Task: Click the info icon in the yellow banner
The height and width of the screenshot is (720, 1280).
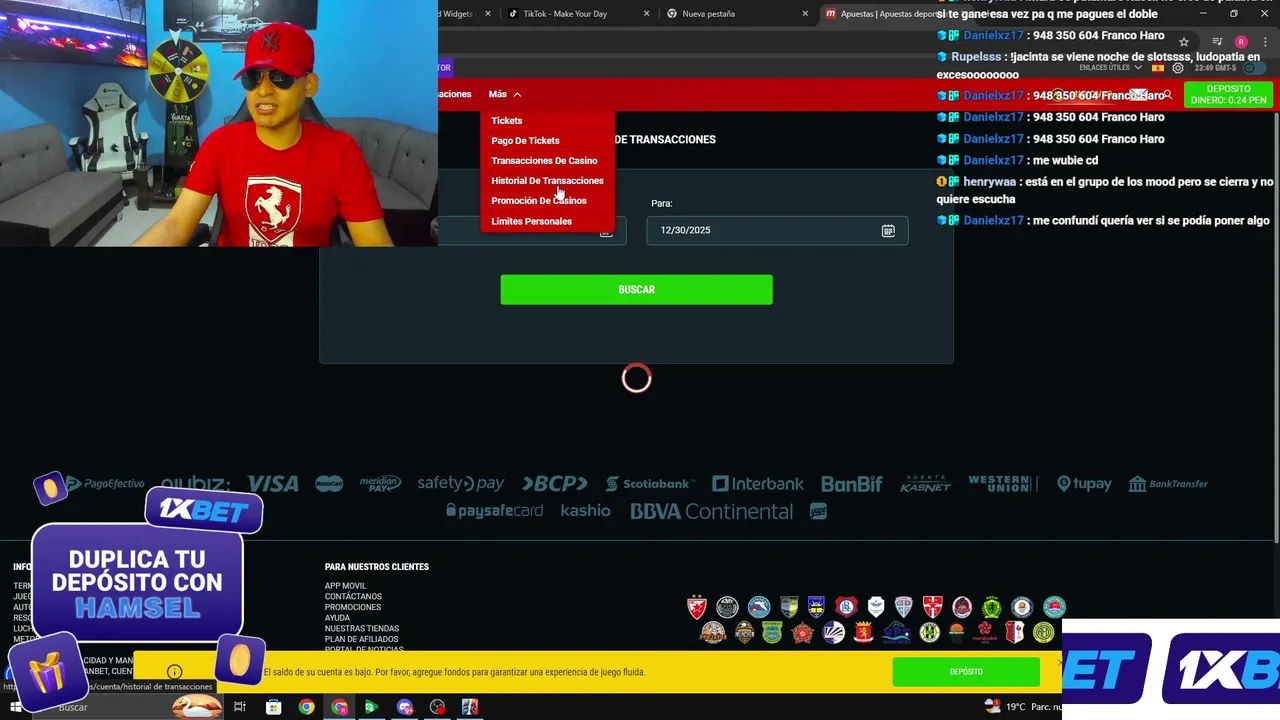Action: coord(174,672)
